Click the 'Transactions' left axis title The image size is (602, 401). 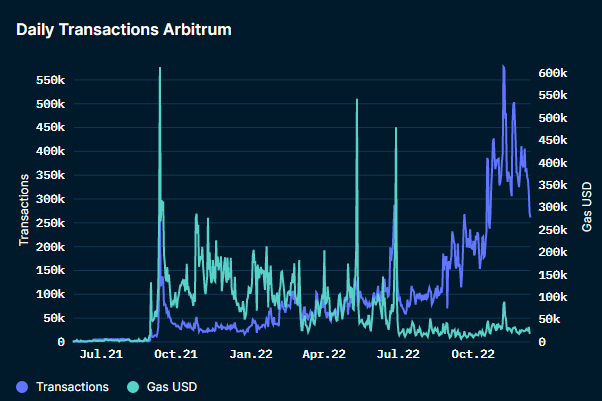[24, 210]
